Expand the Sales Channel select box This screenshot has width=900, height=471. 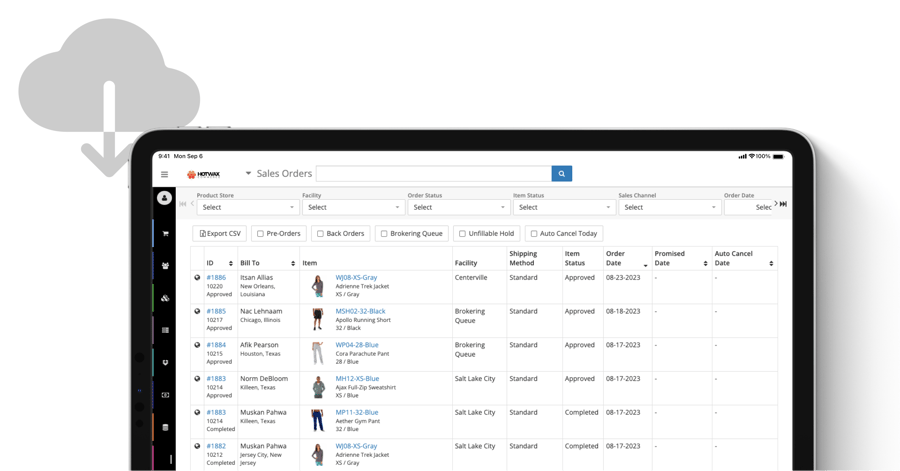(x=669, y=207)
